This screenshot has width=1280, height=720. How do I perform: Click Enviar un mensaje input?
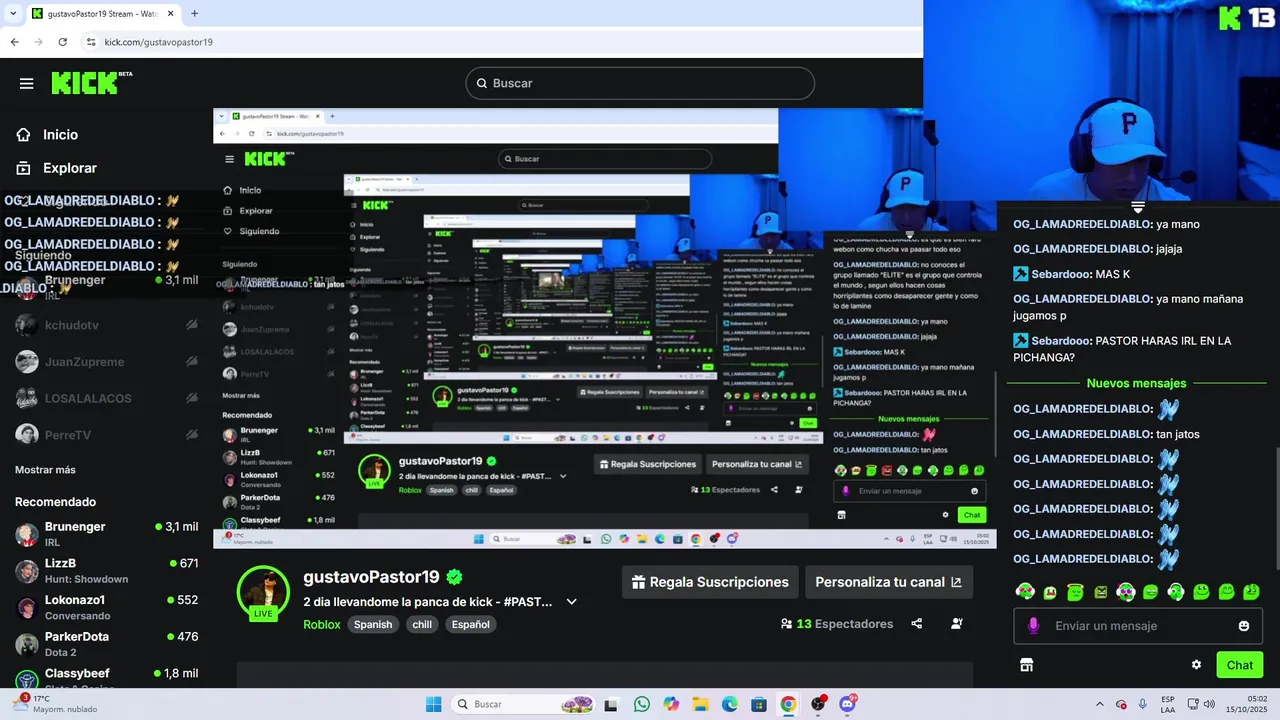click(x=1138, y=626)
